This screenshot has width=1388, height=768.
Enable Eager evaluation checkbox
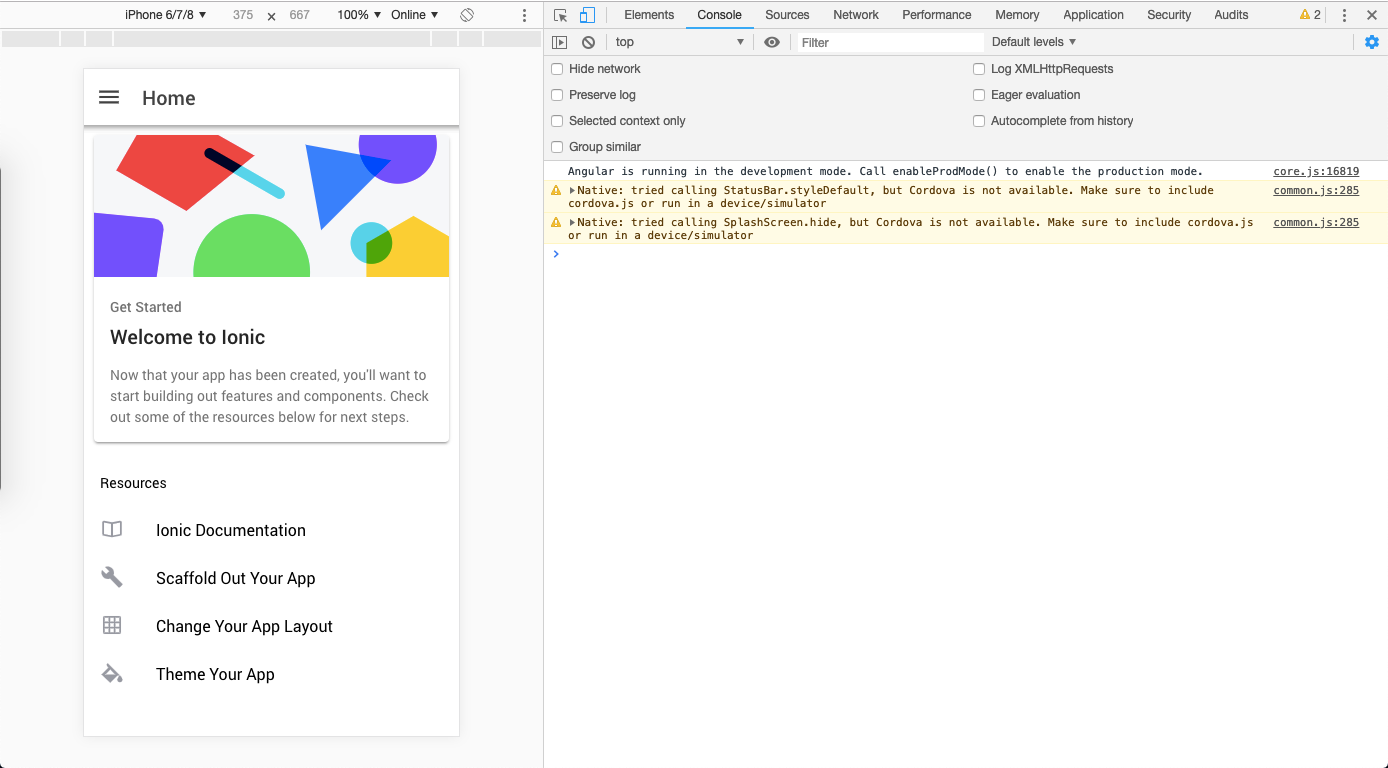click(979, 95)
